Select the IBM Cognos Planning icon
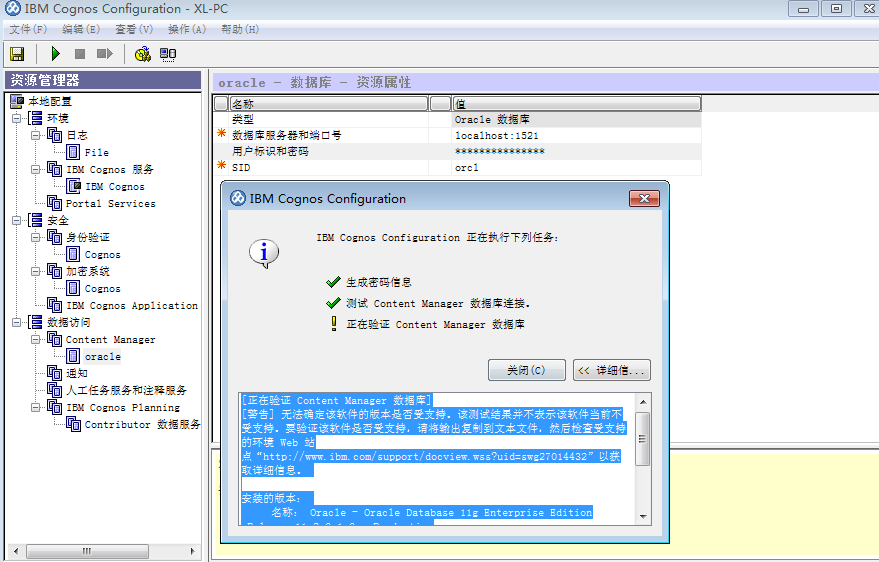This screenshot has height=562, width=879. point(54,407)
